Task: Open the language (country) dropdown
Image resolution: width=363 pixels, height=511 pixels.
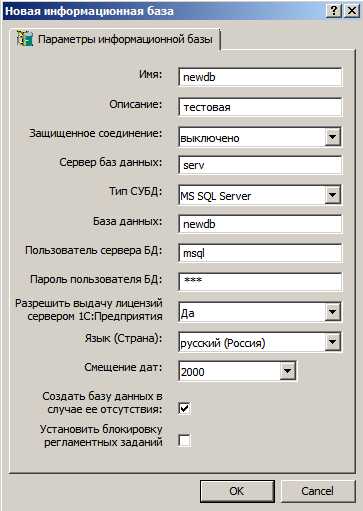Action: tap(332, 341)
